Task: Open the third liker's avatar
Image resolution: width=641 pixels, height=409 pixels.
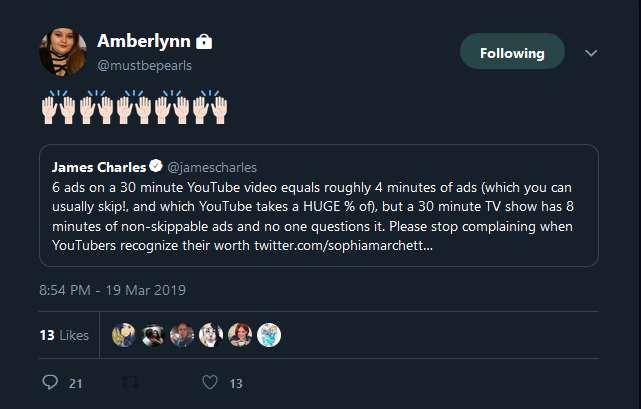Action: tap(182, 335)
